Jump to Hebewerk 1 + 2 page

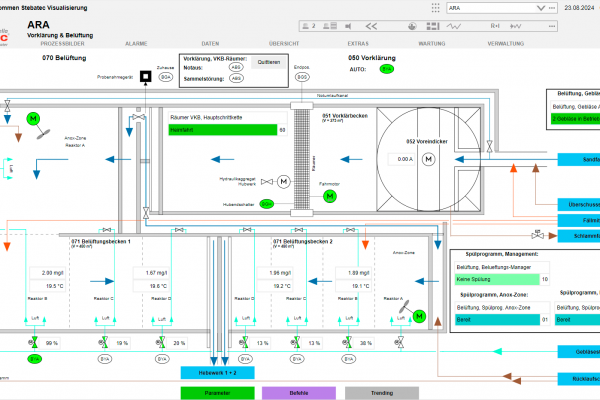click(x=217, y=373)
